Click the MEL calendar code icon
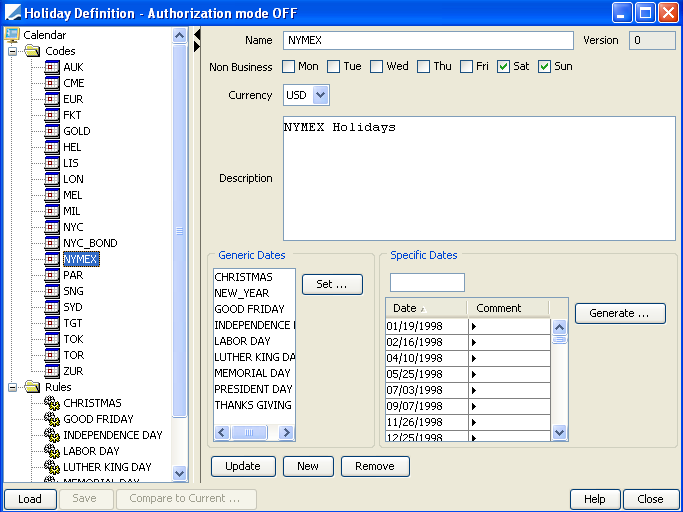683x512 pixels. (x=52, y=195)
